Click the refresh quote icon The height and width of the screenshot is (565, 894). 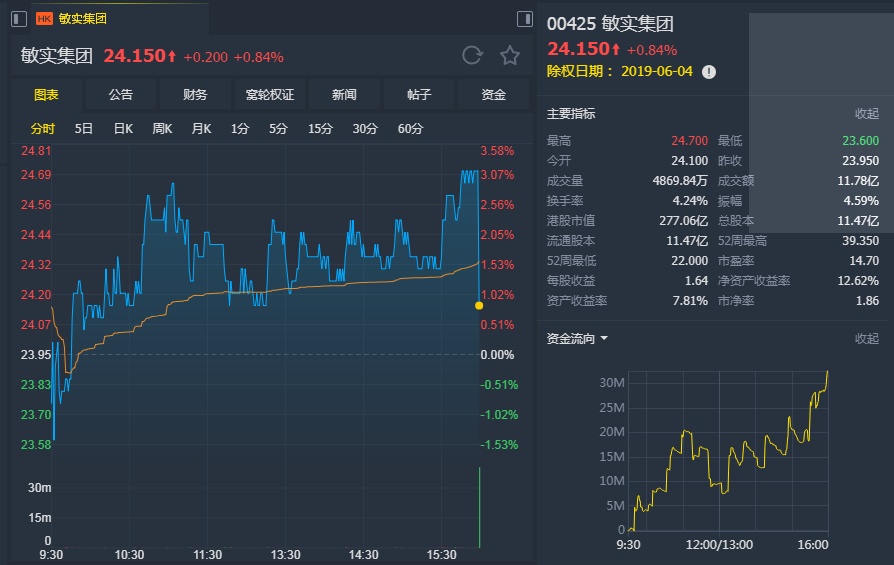[472, 56]
